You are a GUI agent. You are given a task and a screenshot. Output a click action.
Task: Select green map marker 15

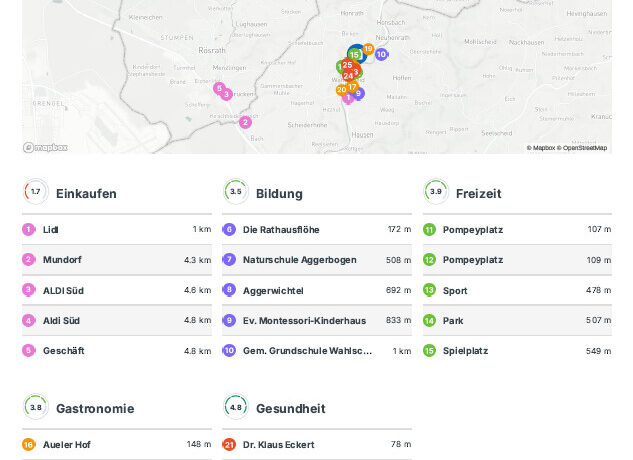(354, 55)
